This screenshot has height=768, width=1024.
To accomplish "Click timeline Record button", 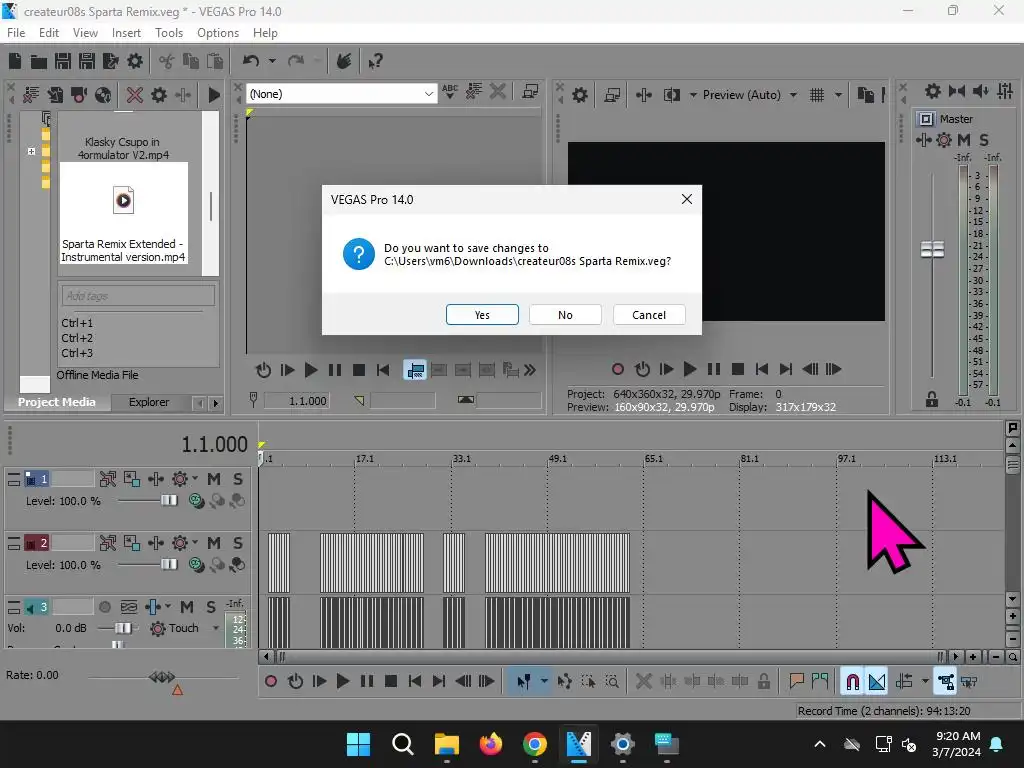I will (x=270, y=682).
